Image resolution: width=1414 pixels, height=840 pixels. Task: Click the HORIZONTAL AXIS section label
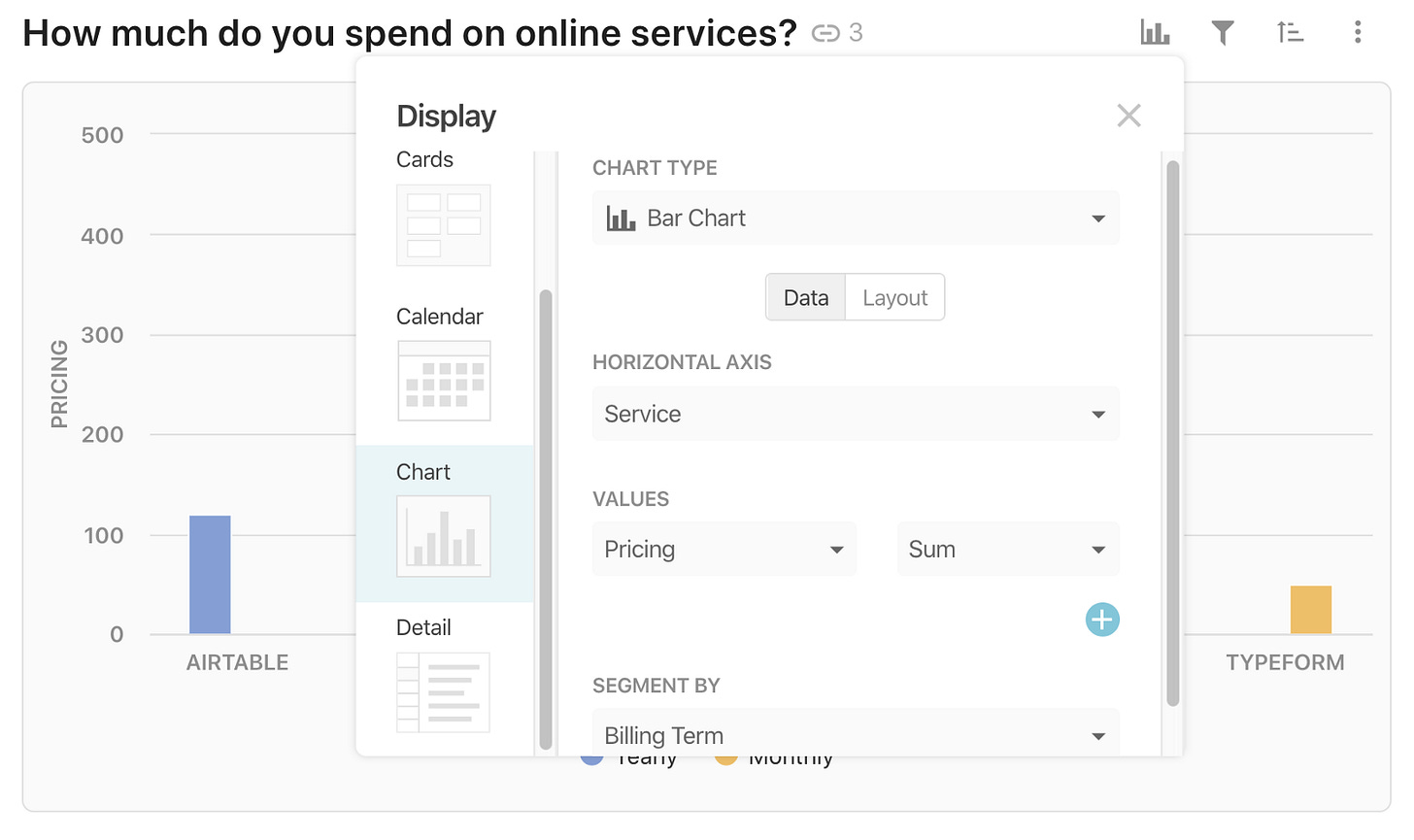pos(682,362)
